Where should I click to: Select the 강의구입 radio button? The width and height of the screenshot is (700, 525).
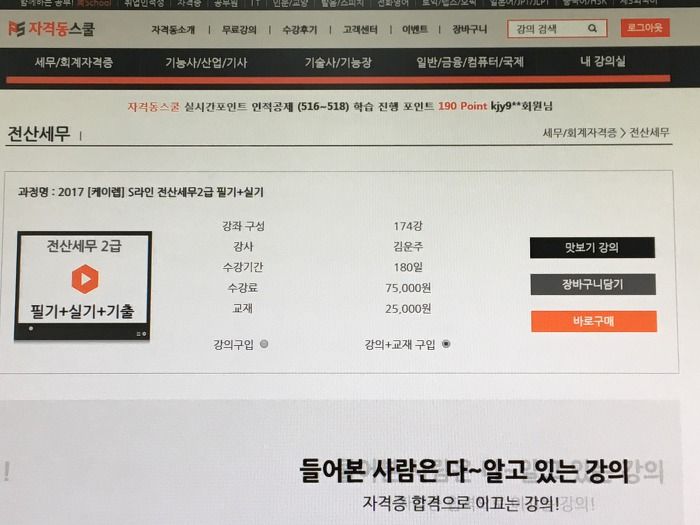[x=264, y=344]
